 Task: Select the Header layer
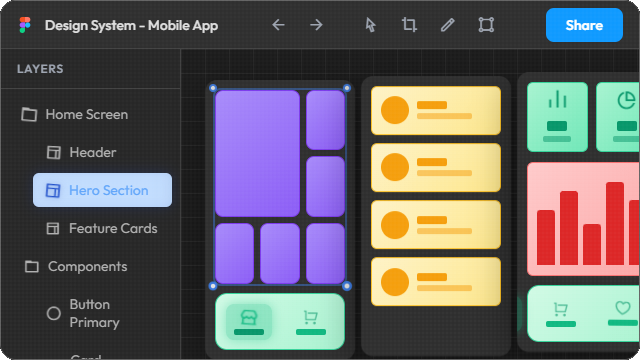click(93, 153)
